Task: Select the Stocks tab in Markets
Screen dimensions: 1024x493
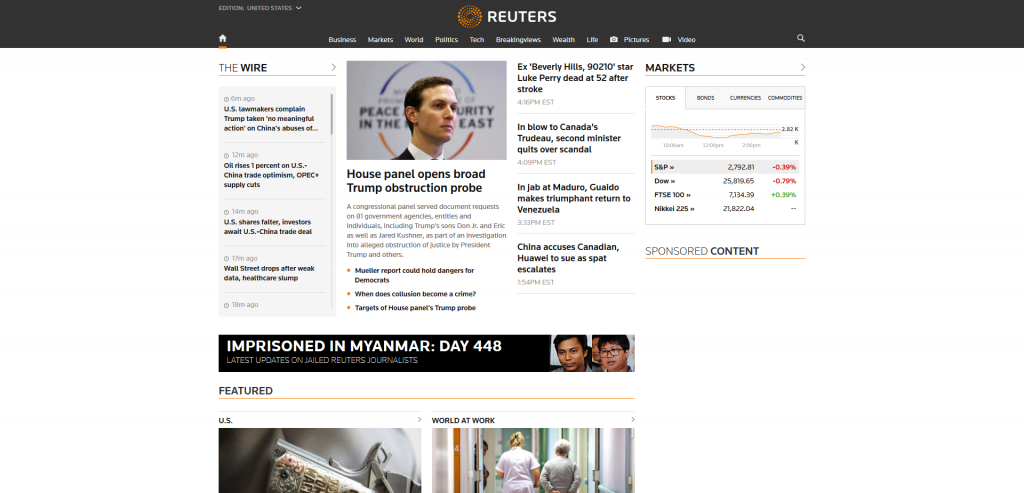Action: click(665, 98)
